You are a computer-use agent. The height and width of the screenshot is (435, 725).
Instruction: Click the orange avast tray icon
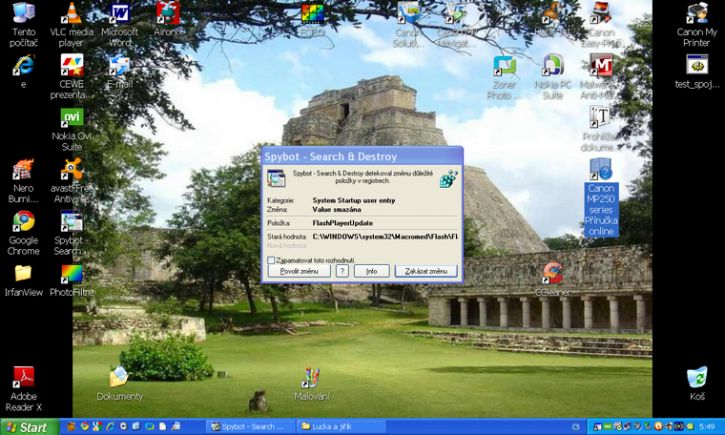pos(658,426)
